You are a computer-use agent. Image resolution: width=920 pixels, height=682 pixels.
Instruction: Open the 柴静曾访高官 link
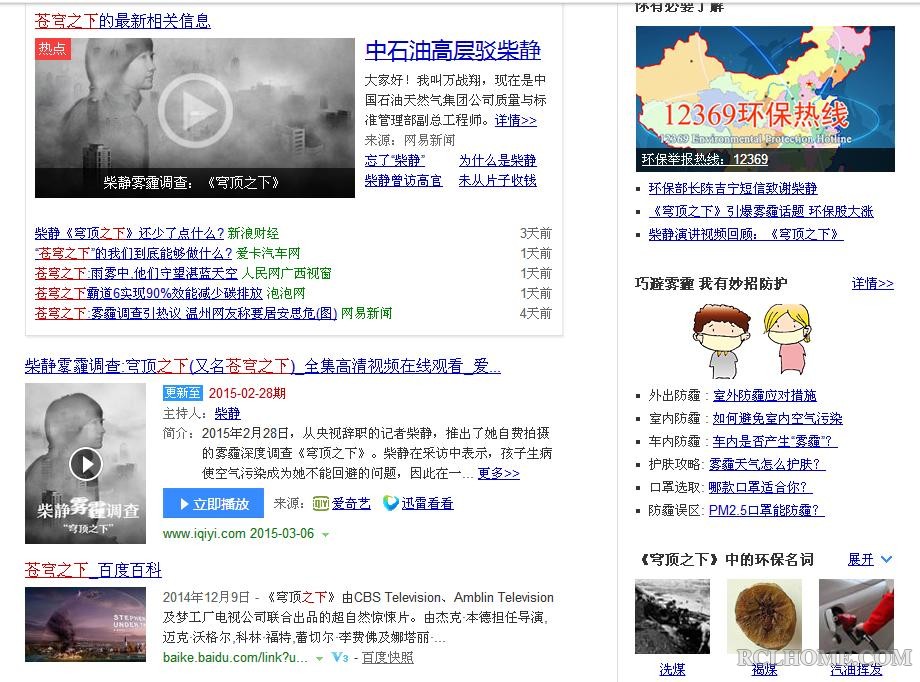pyautogui.click(x=403, y=180)
